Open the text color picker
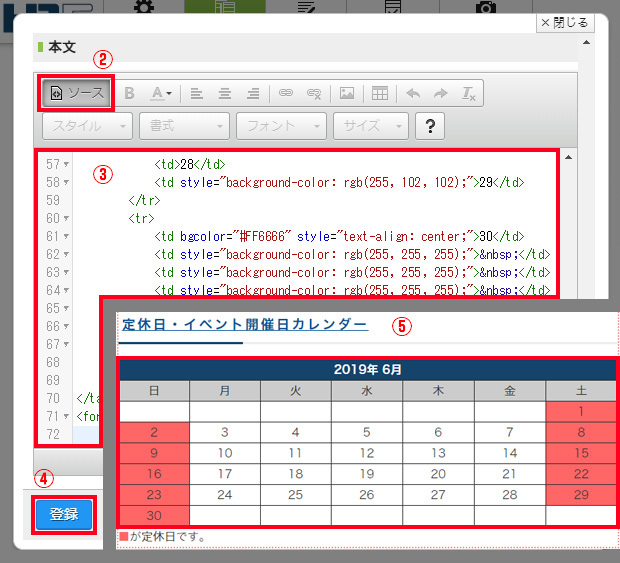The image size is (620, 563). click(x=160, y=93)
